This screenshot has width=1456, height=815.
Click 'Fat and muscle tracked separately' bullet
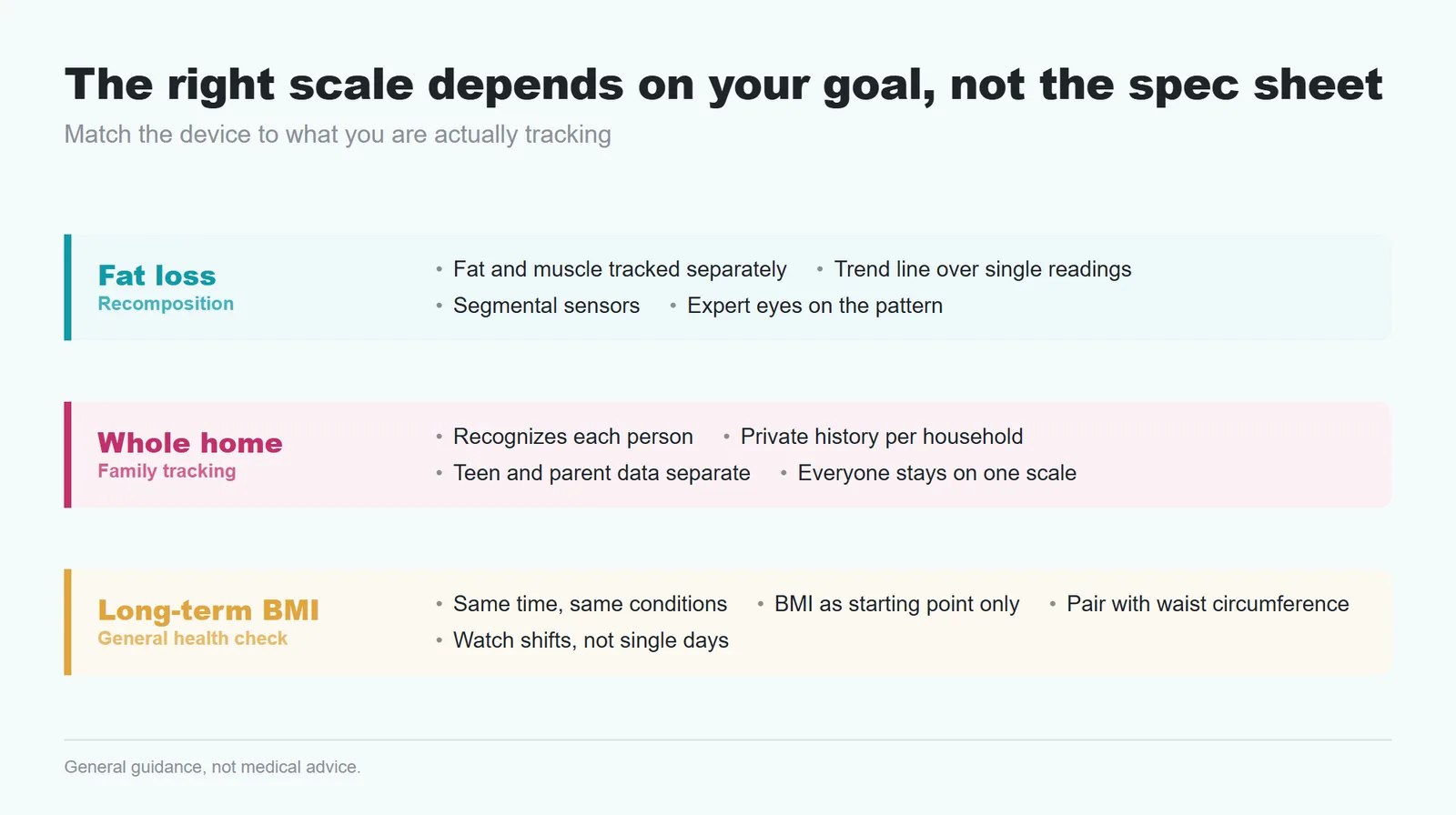(620, 269)
